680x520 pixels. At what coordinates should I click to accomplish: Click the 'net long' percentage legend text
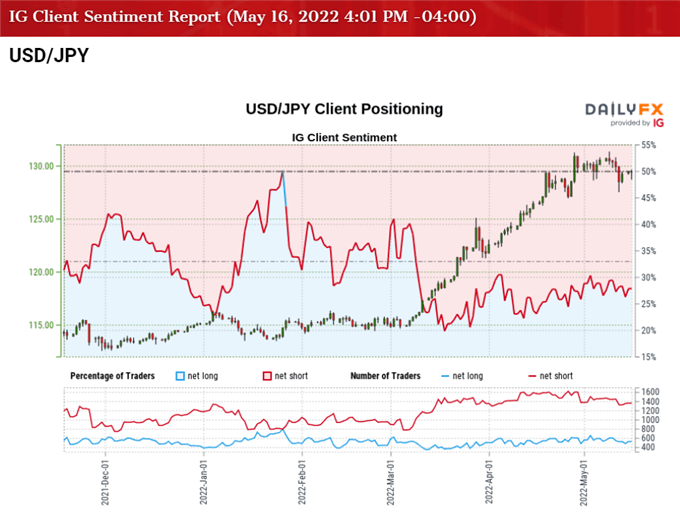203,376
